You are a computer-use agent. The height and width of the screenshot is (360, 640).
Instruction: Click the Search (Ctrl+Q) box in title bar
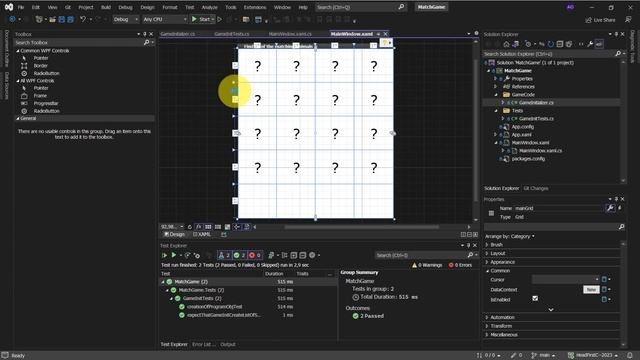coord(361,7)
